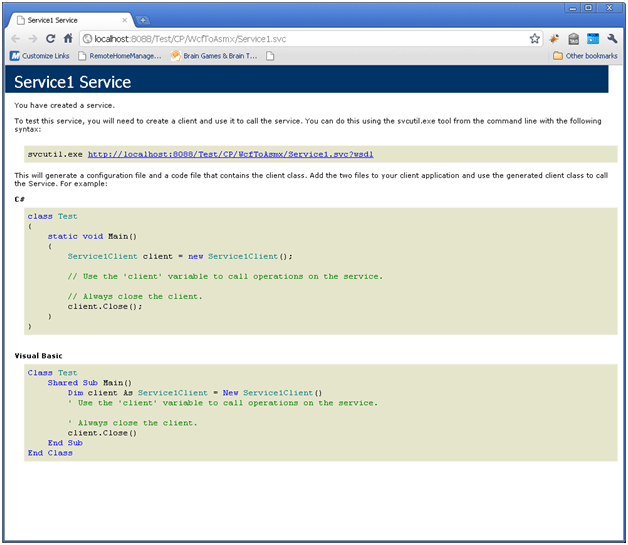This screenshot has width=628, height=545.
Task: Click the 'Service1 Service' page heading
Action: click(72, 82)
